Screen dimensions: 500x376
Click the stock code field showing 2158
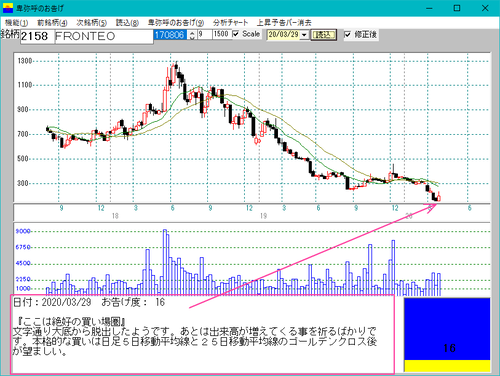(37, 36)
